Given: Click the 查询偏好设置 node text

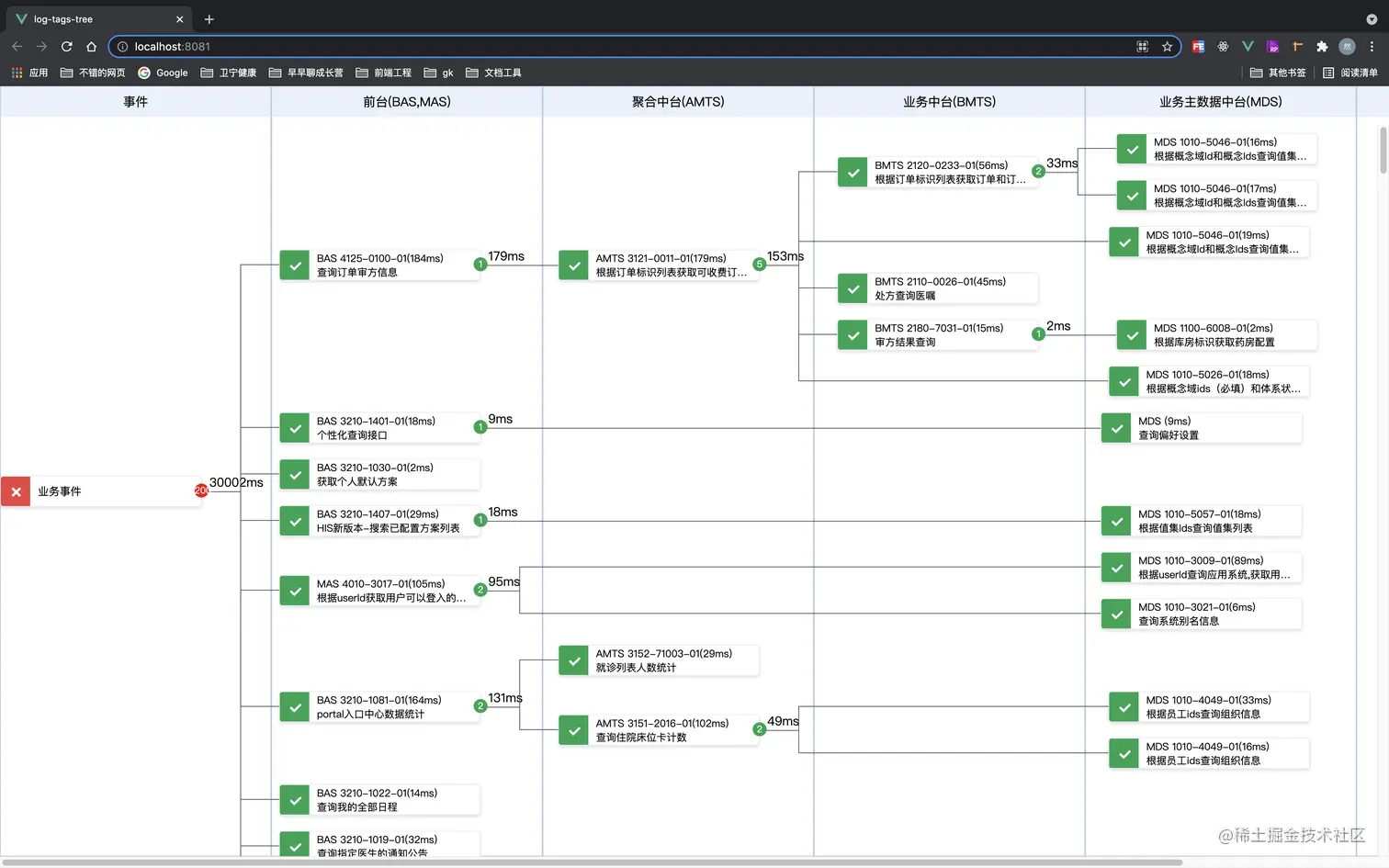Looking at the screenshot, I should pos(1169,435).
